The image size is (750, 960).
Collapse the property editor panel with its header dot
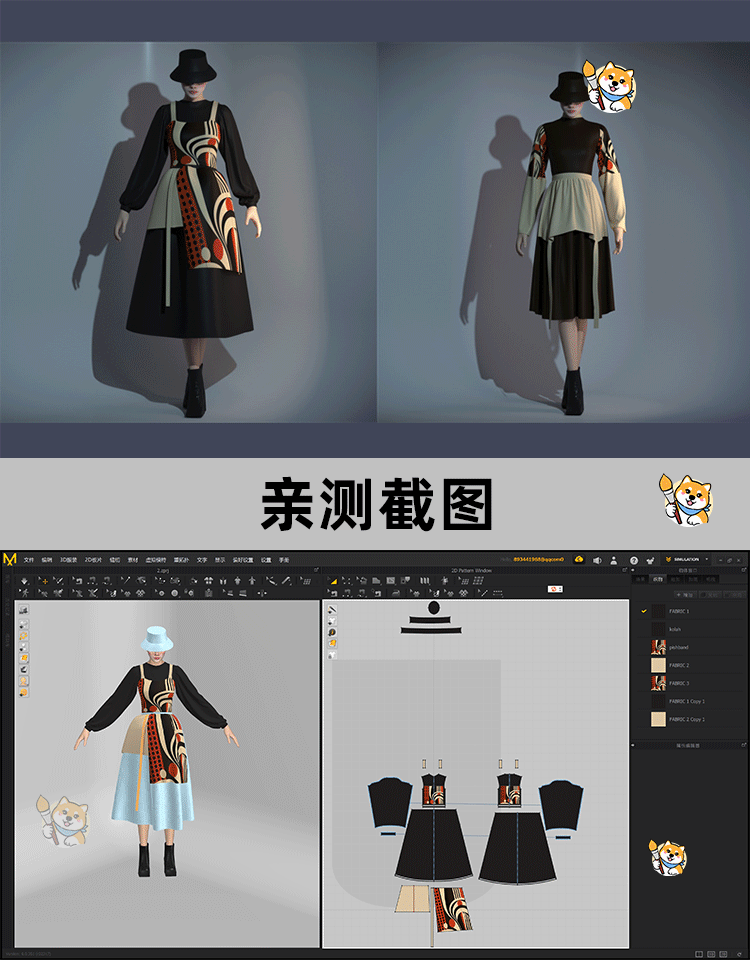point(632,745)
